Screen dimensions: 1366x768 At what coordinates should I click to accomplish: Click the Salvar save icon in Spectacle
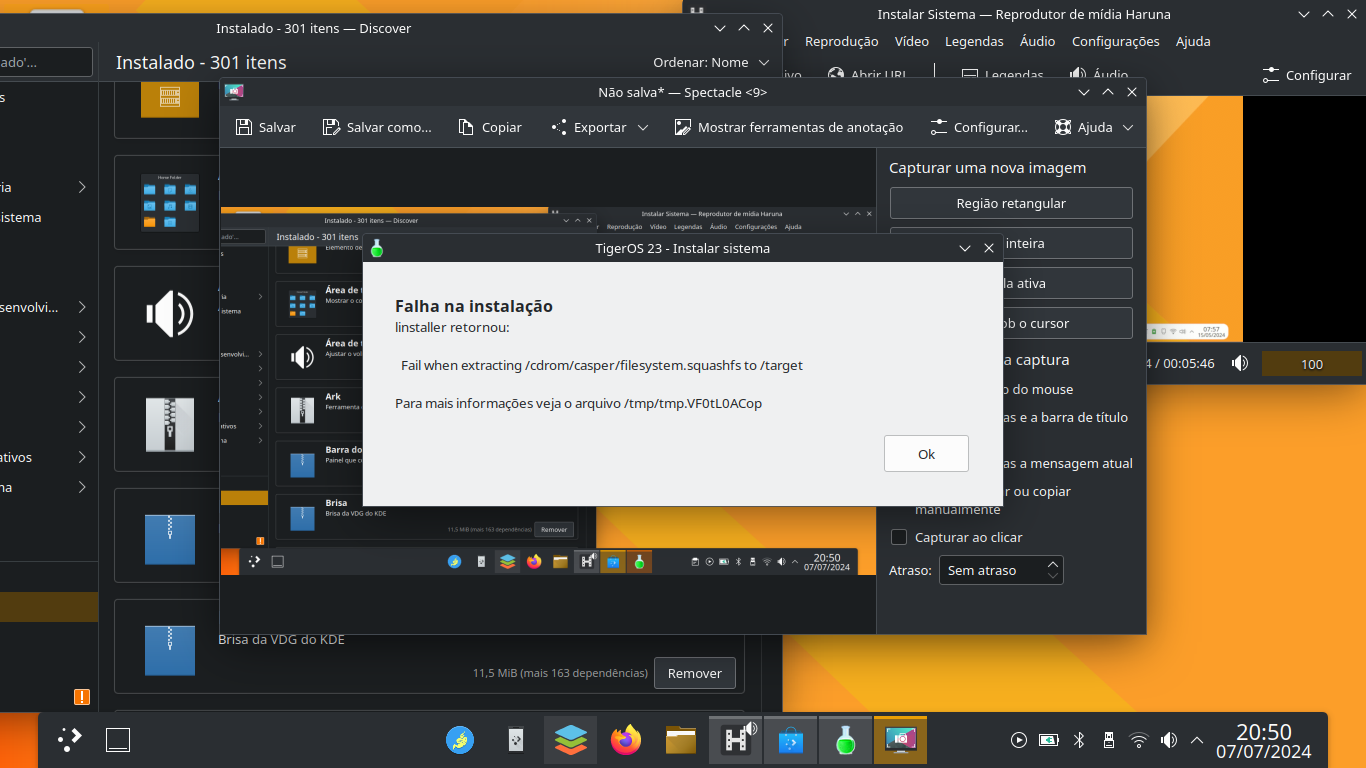(244, 127)
